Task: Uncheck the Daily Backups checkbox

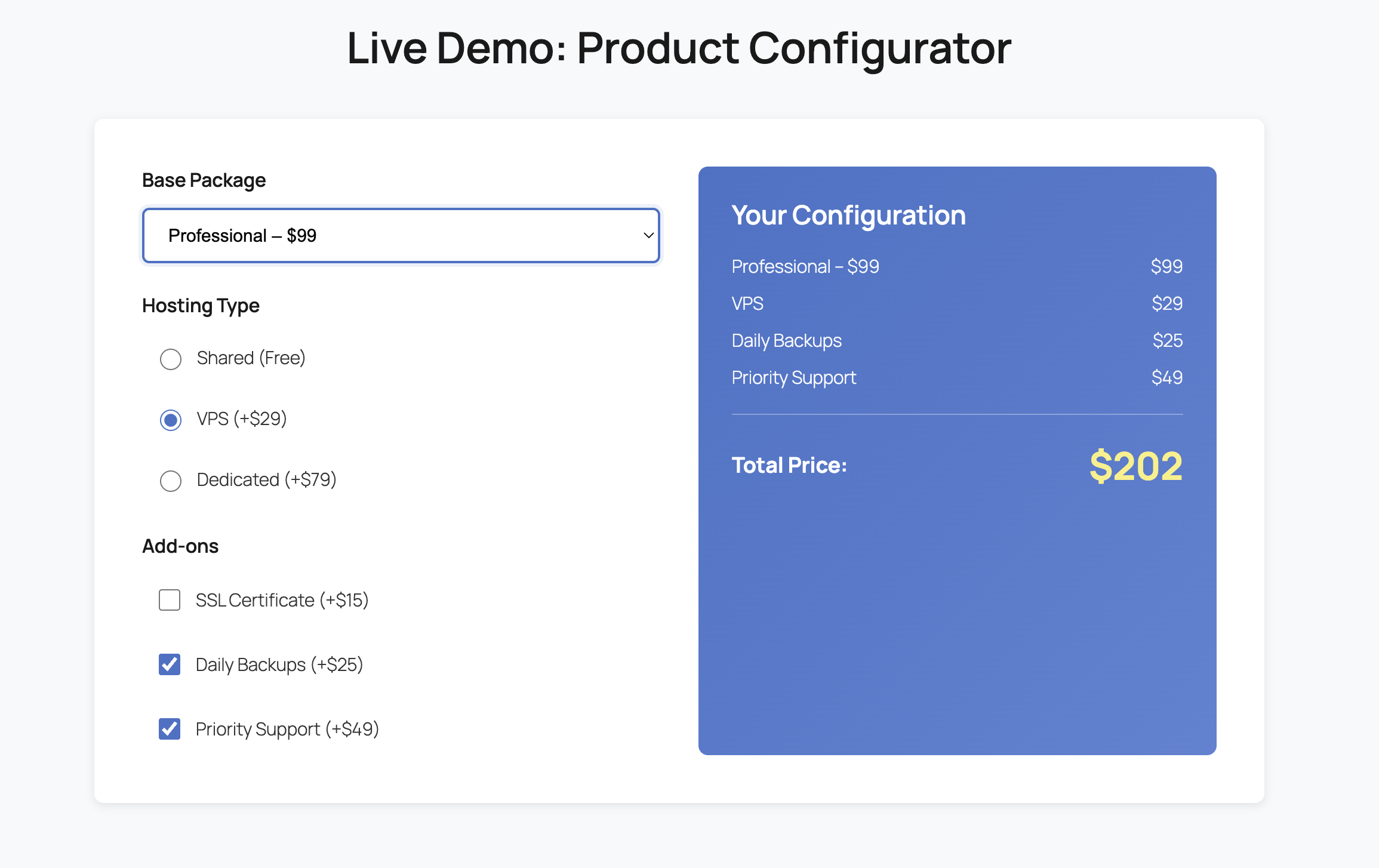Action: (170, 664)
